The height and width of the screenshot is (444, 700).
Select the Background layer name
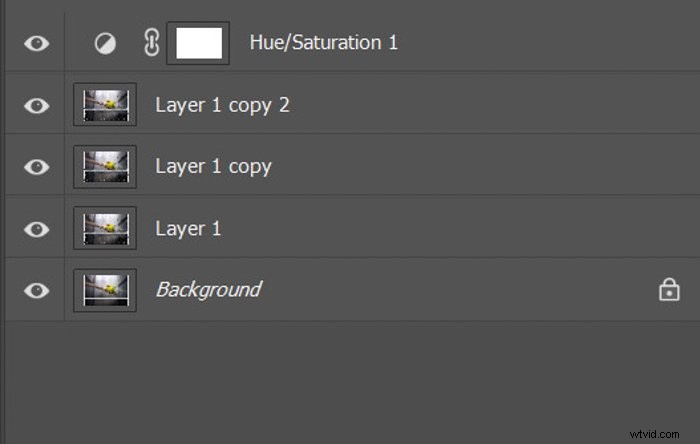208,290
